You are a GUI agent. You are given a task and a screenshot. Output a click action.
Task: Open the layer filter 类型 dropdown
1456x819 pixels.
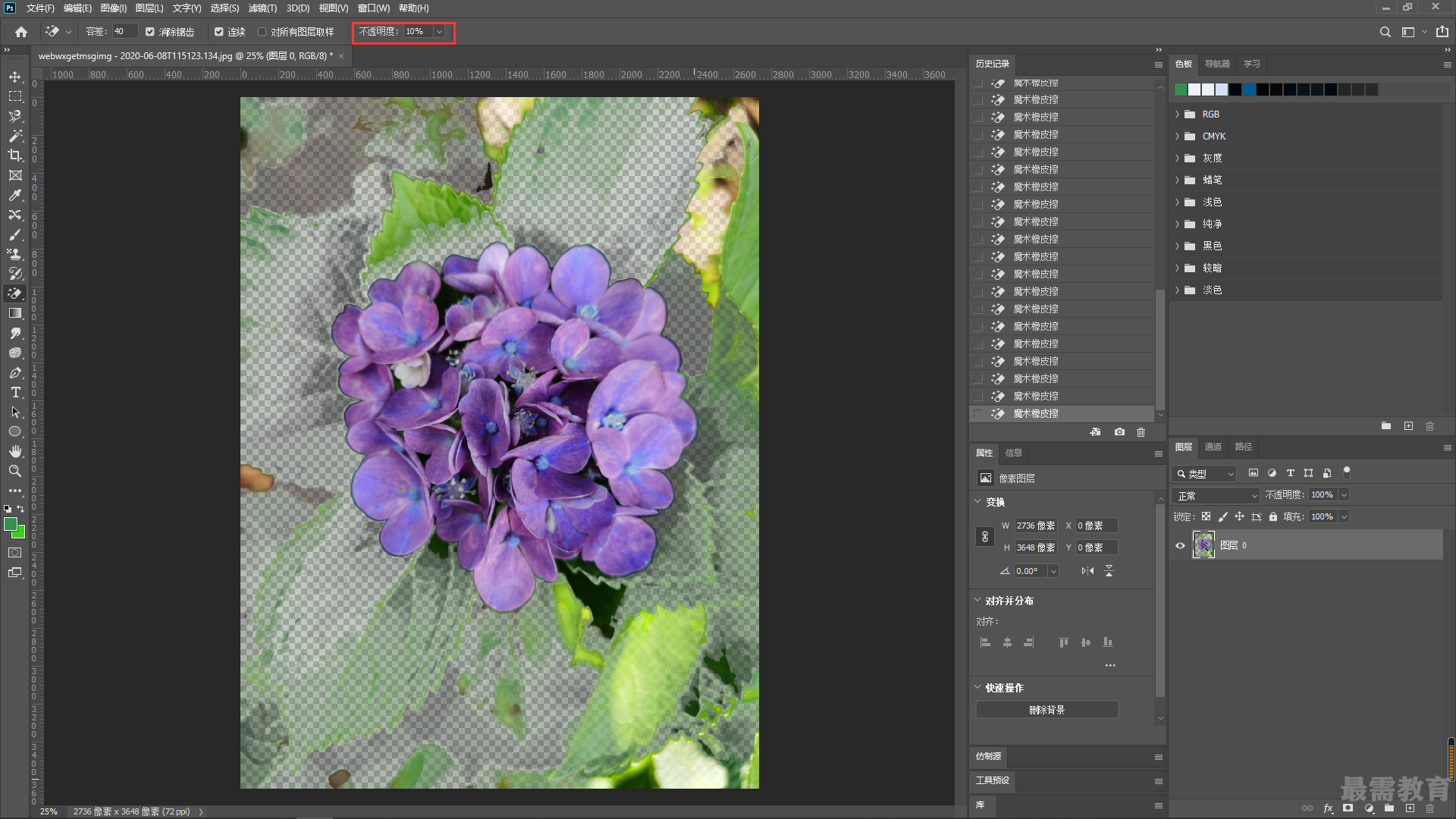[1204, 473]
